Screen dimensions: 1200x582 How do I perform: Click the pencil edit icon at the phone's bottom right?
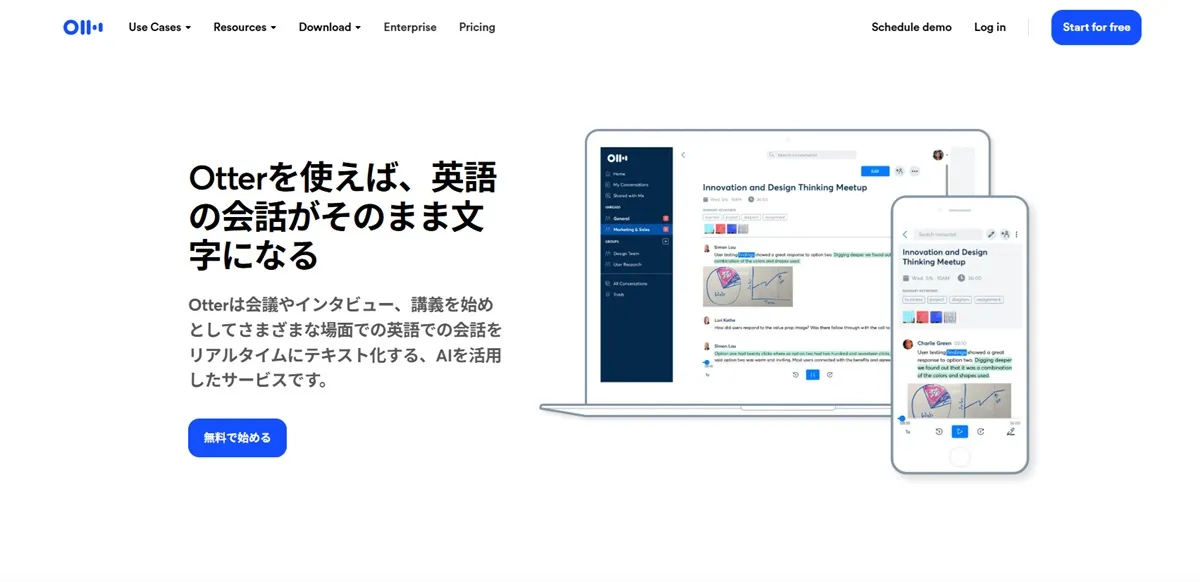pyautogui.click(x=1010, y=431)
